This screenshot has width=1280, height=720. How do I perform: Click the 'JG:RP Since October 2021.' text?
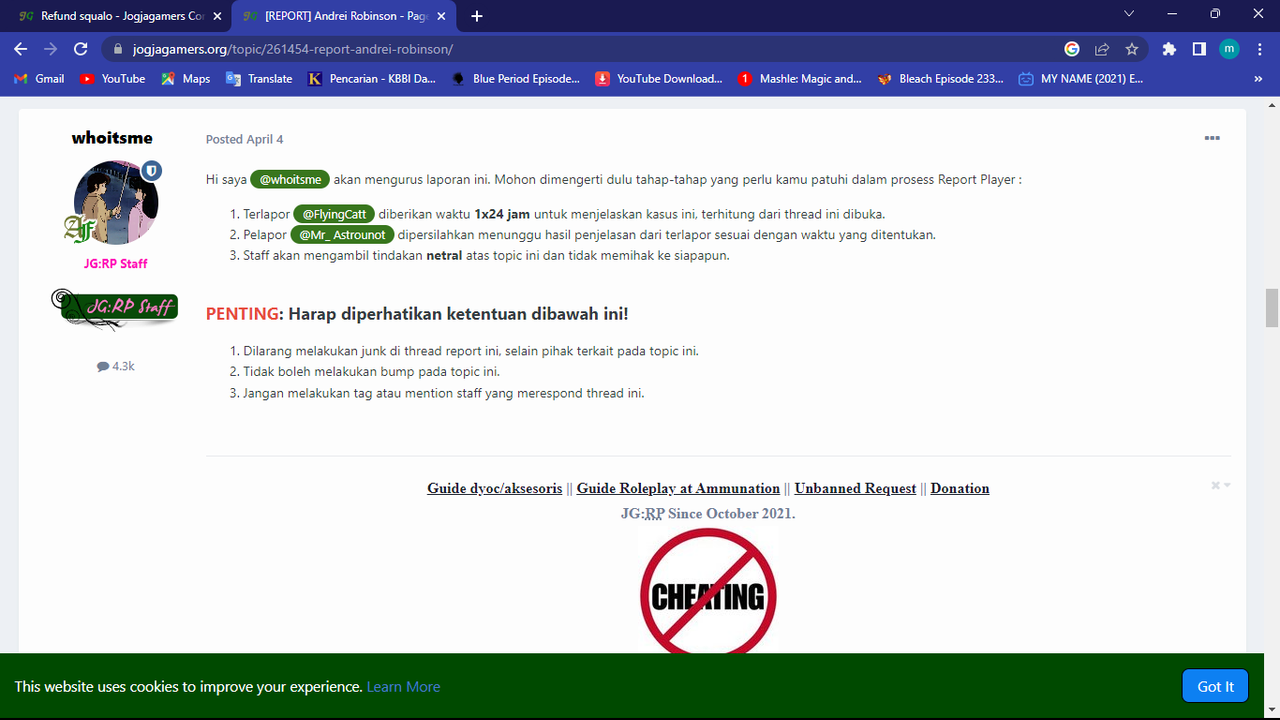(x=708, y=513)
